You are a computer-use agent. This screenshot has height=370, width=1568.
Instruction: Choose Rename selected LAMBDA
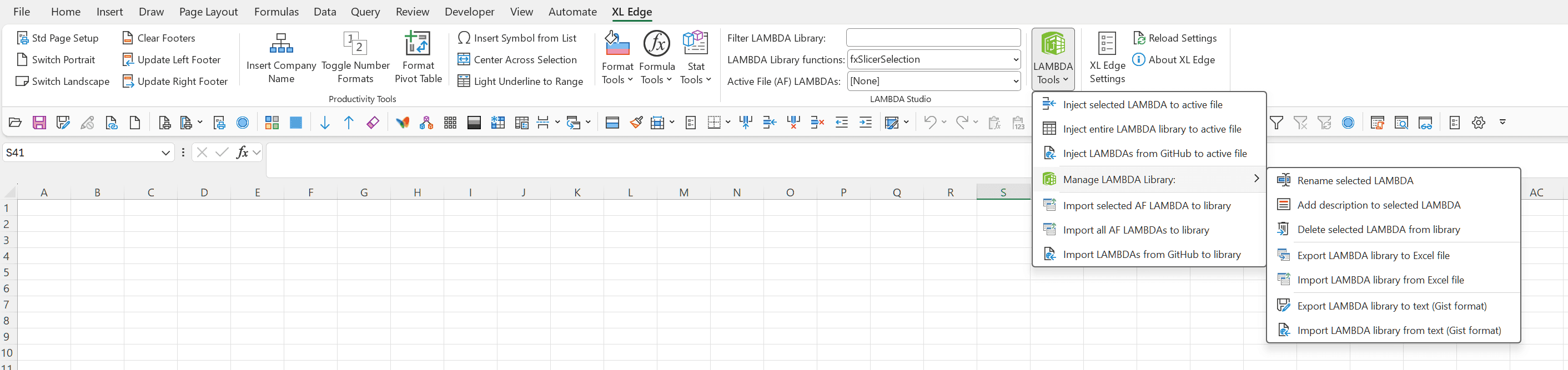1393,181
